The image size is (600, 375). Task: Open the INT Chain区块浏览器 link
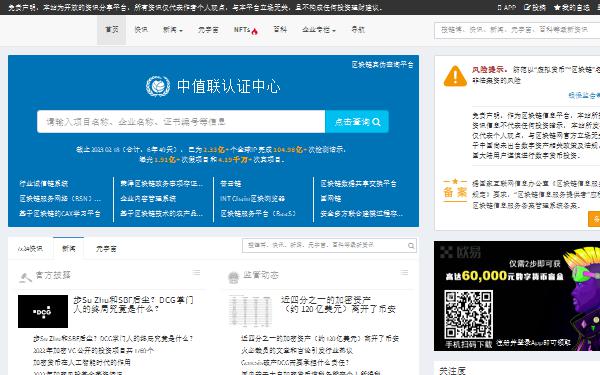pos(253,199)
